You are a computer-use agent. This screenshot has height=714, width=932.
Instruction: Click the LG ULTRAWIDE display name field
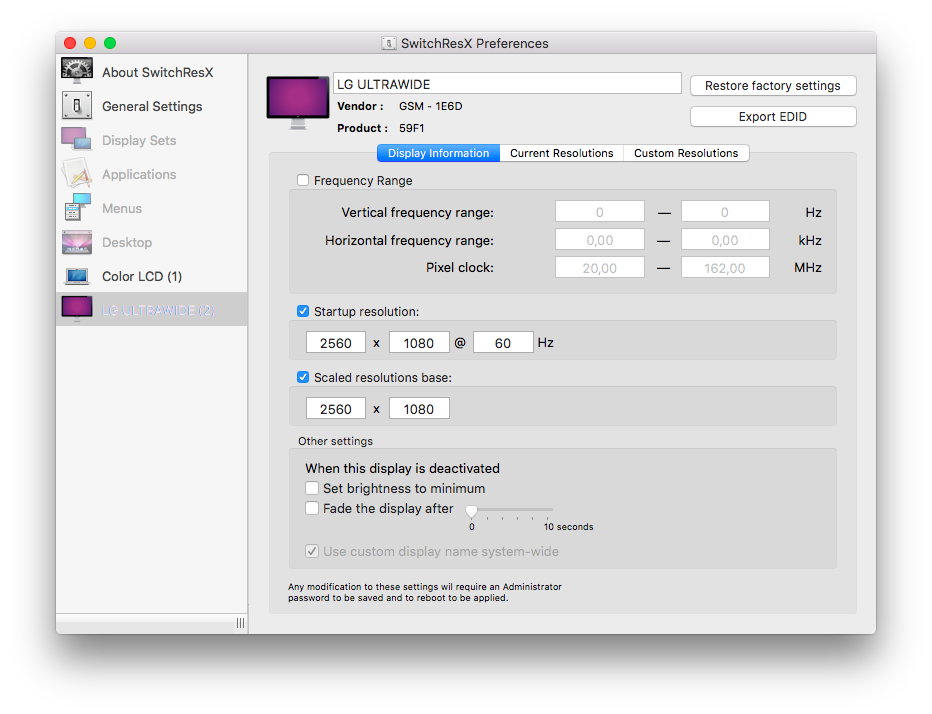pyautogui.click(x=506, y=84)
